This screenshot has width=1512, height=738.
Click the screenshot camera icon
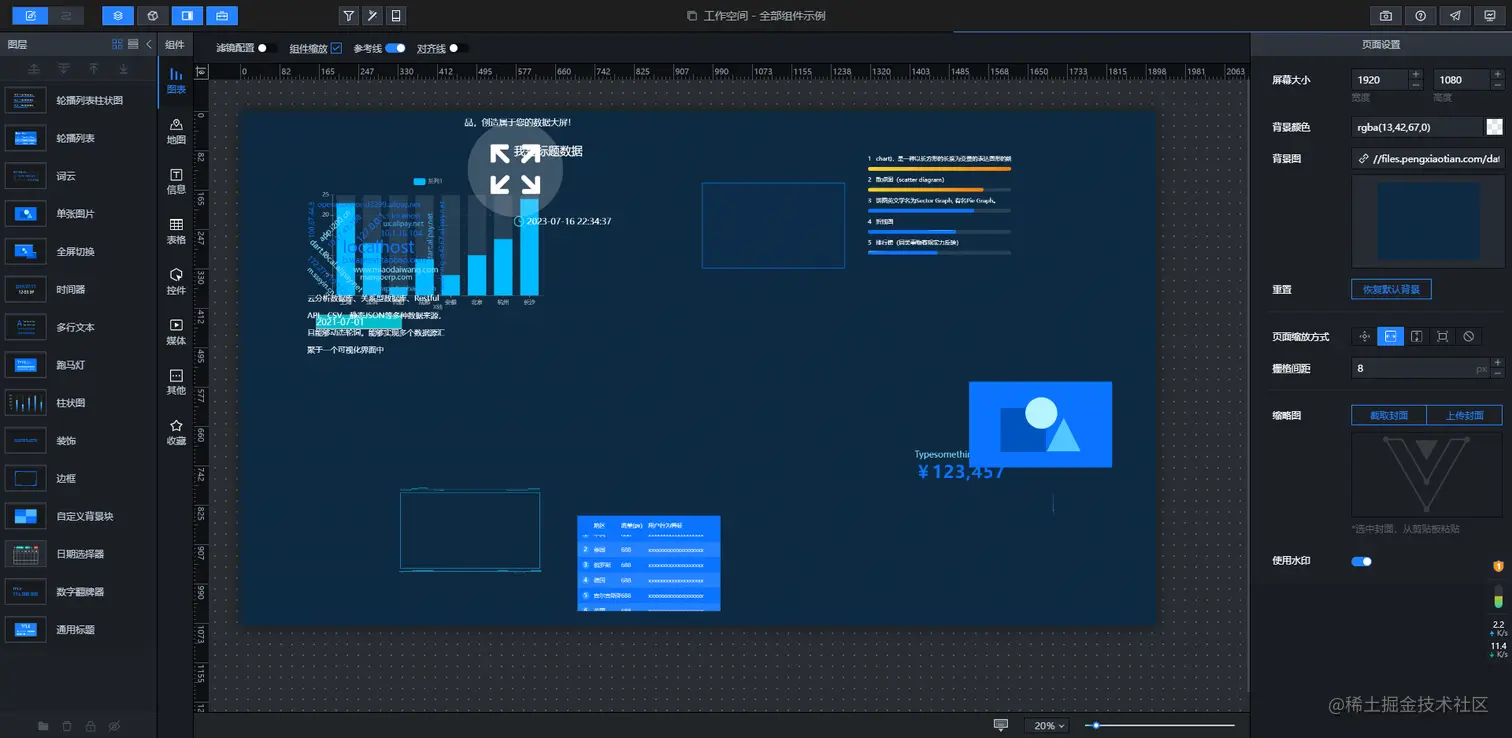[x=1386, y=16]
